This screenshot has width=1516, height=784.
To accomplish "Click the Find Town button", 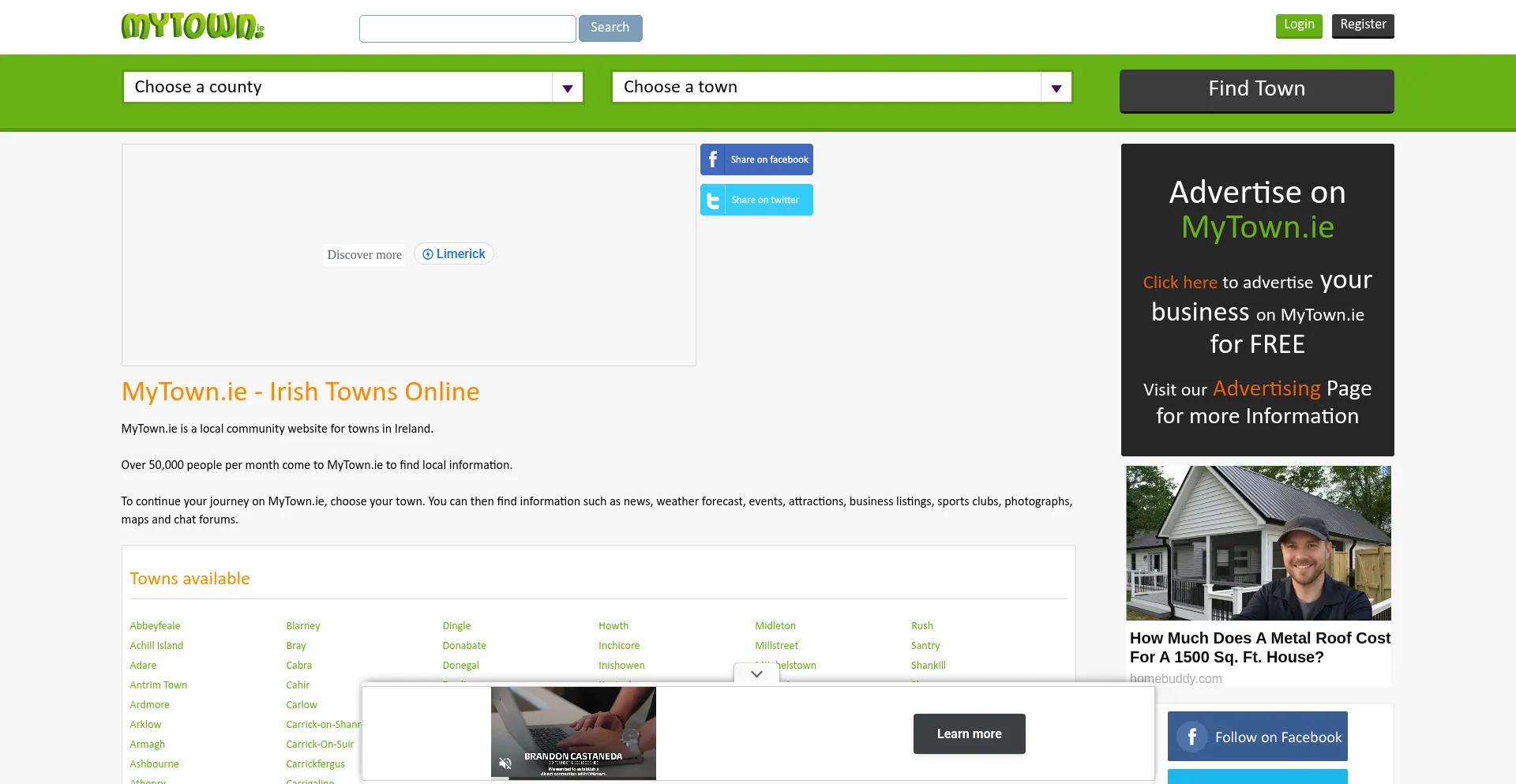I will 1256,89.
